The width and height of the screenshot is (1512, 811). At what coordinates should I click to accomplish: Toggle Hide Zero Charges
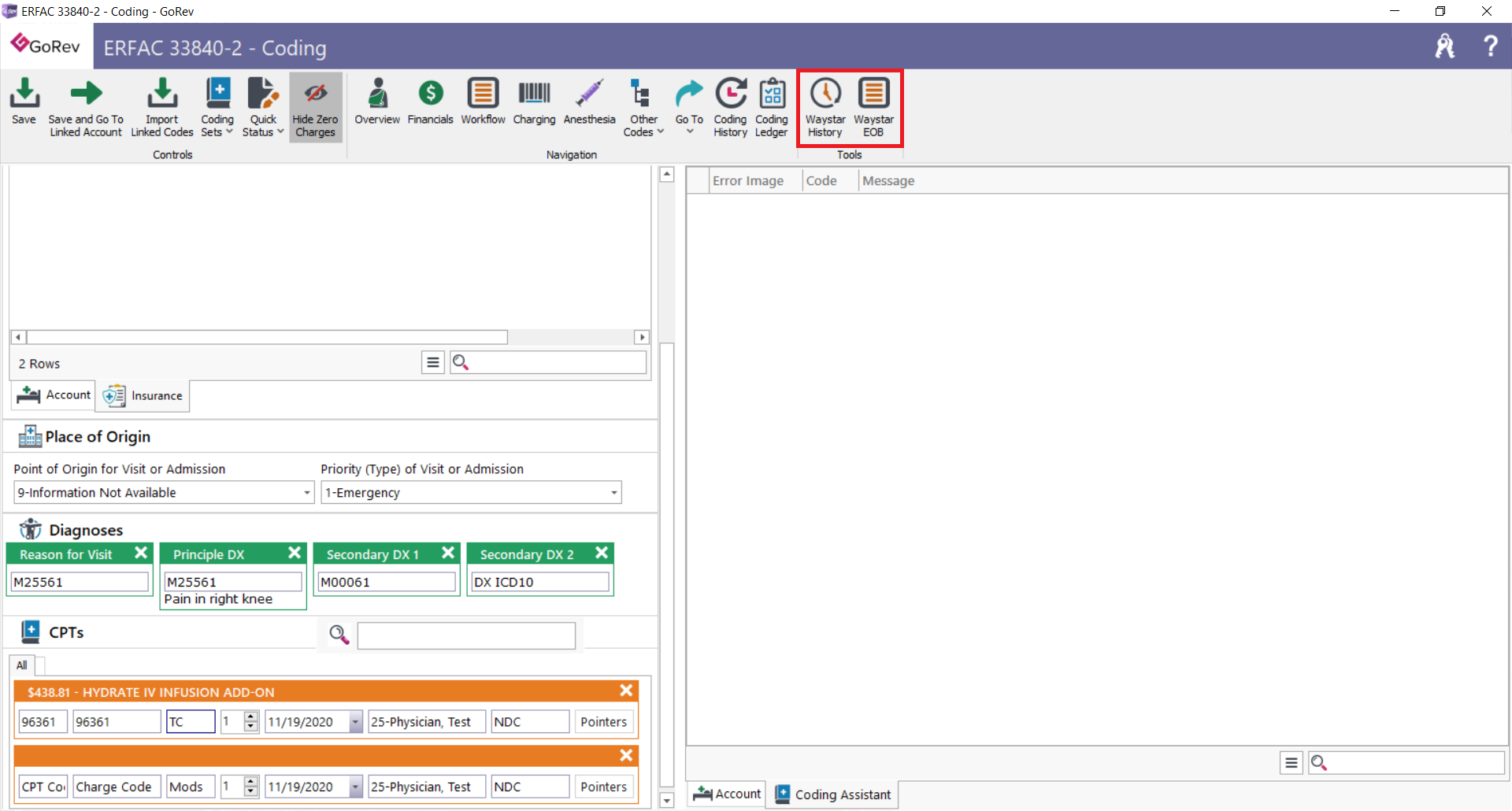pyautogui.click(x=315, y=107)
